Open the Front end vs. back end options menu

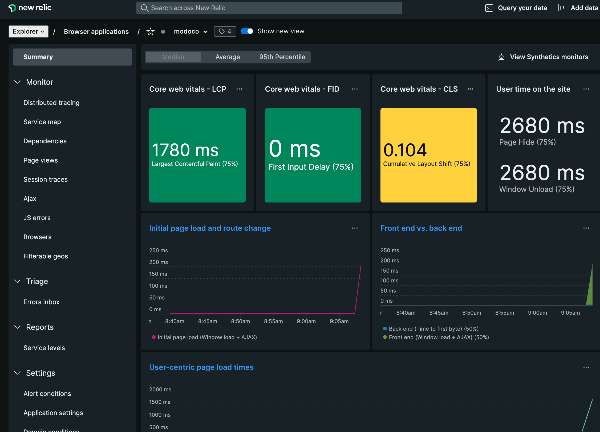(586, 228)
